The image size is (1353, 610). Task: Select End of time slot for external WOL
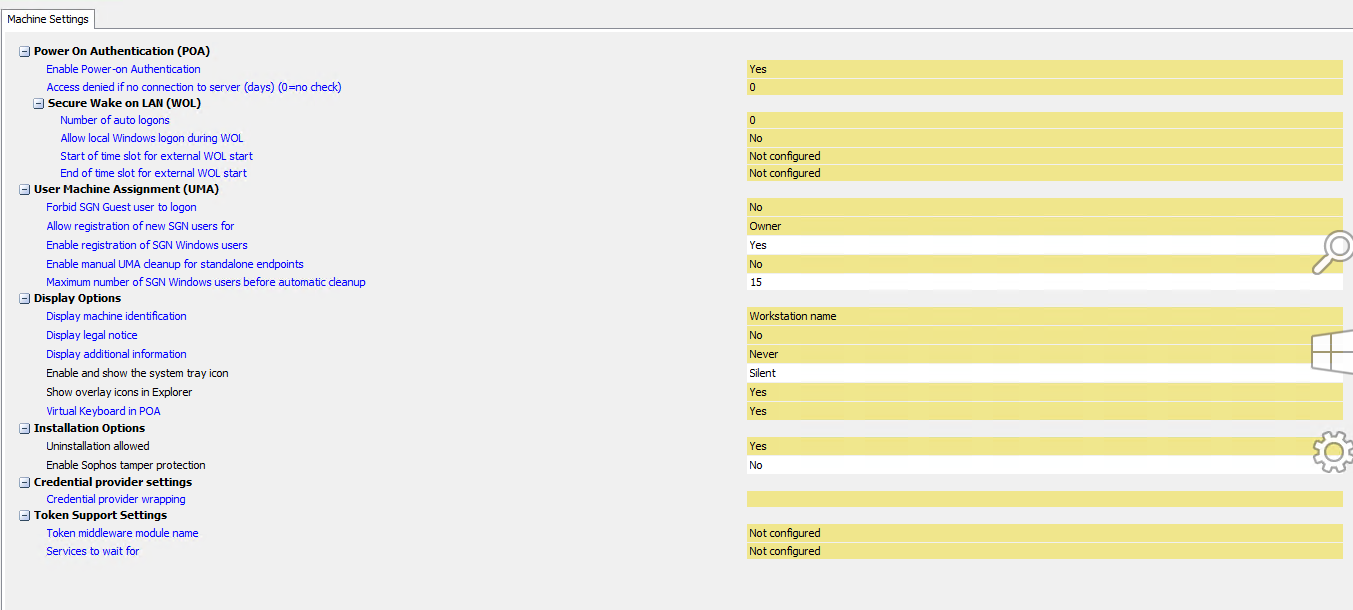[x=153, y=173]
